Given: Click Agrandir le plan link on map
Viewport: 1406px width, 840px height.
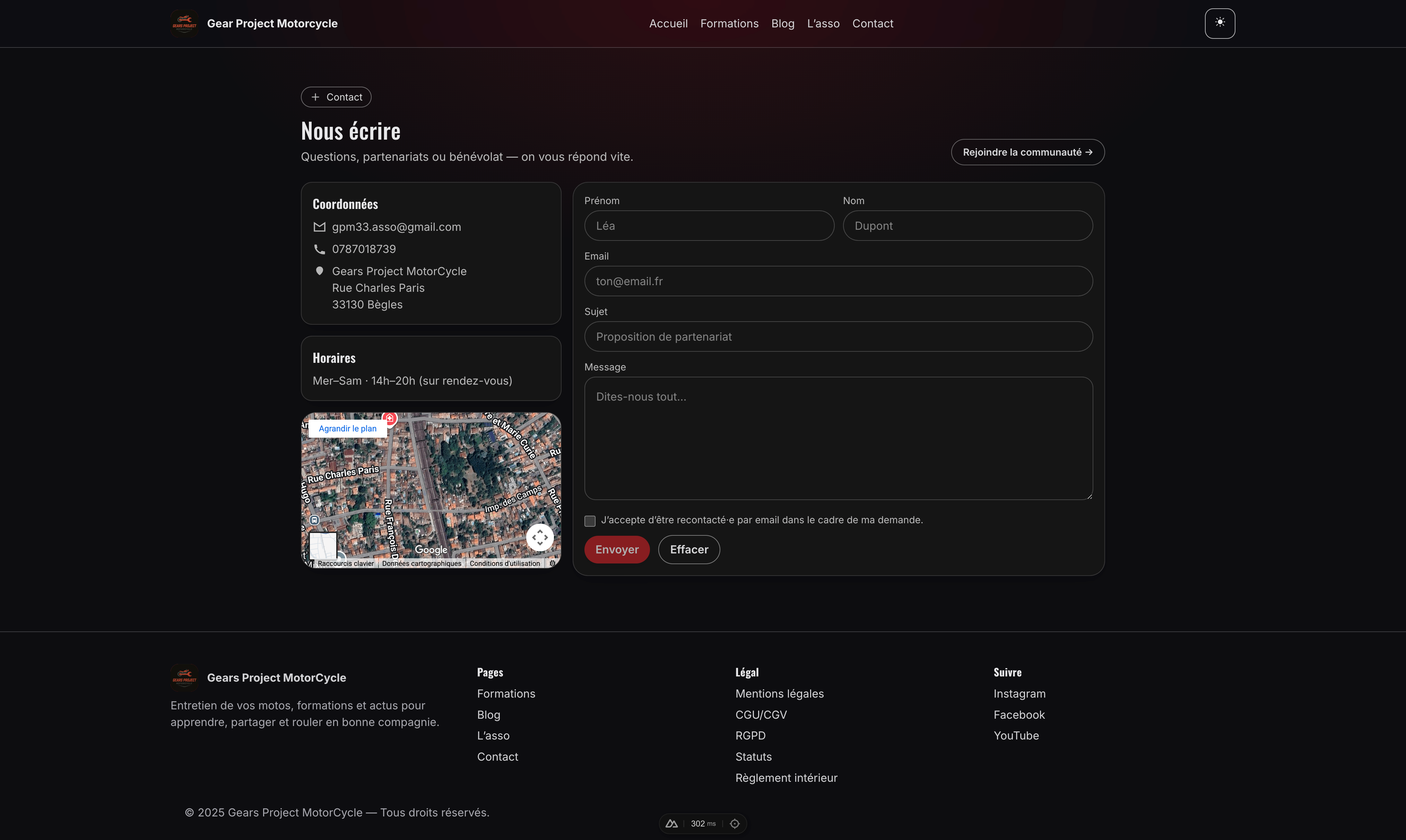Looking at the screenshot, I should tap(347, 429).
